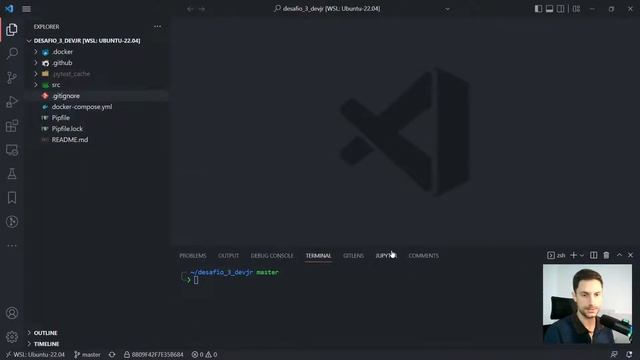Open the Search view in activity bar

tap(12, 53)
